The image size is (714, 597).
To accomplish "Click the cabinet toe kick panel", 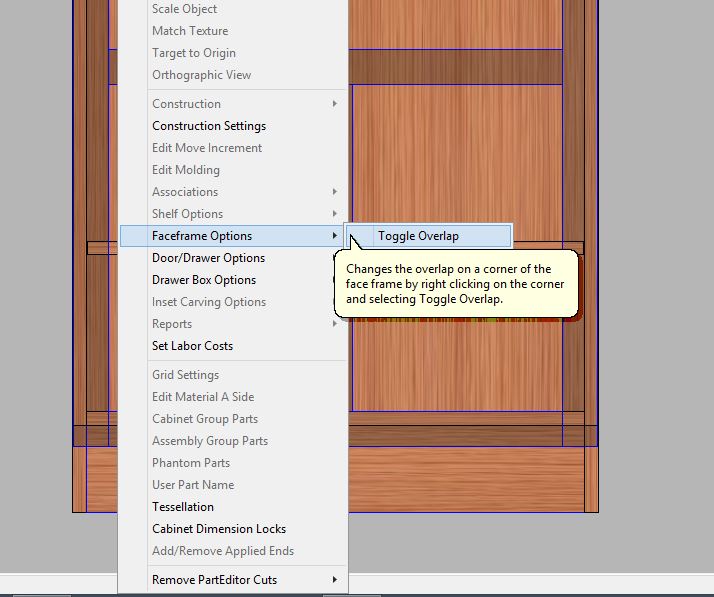I will (470, 480).
